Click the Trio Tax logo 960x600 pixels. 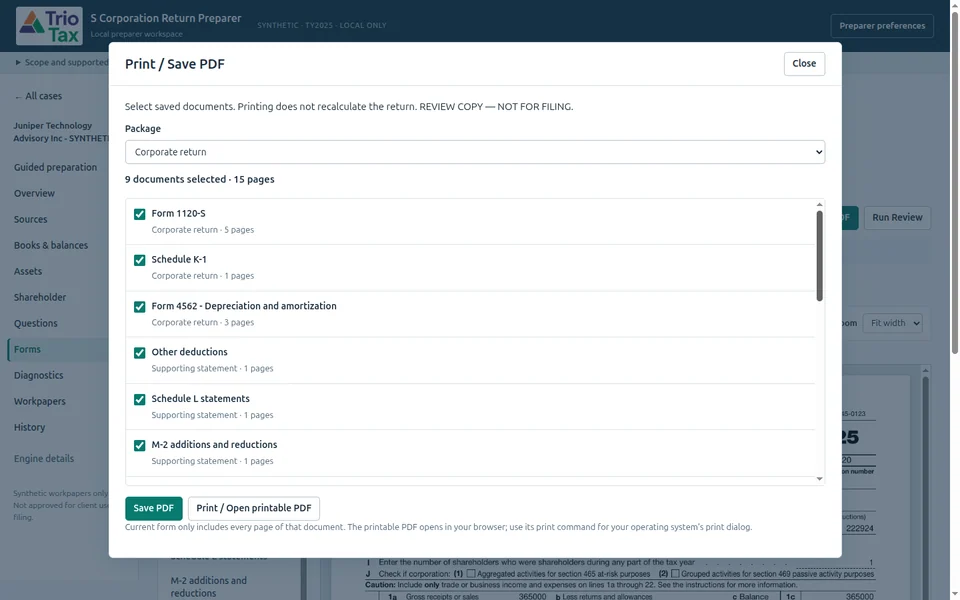49,26
